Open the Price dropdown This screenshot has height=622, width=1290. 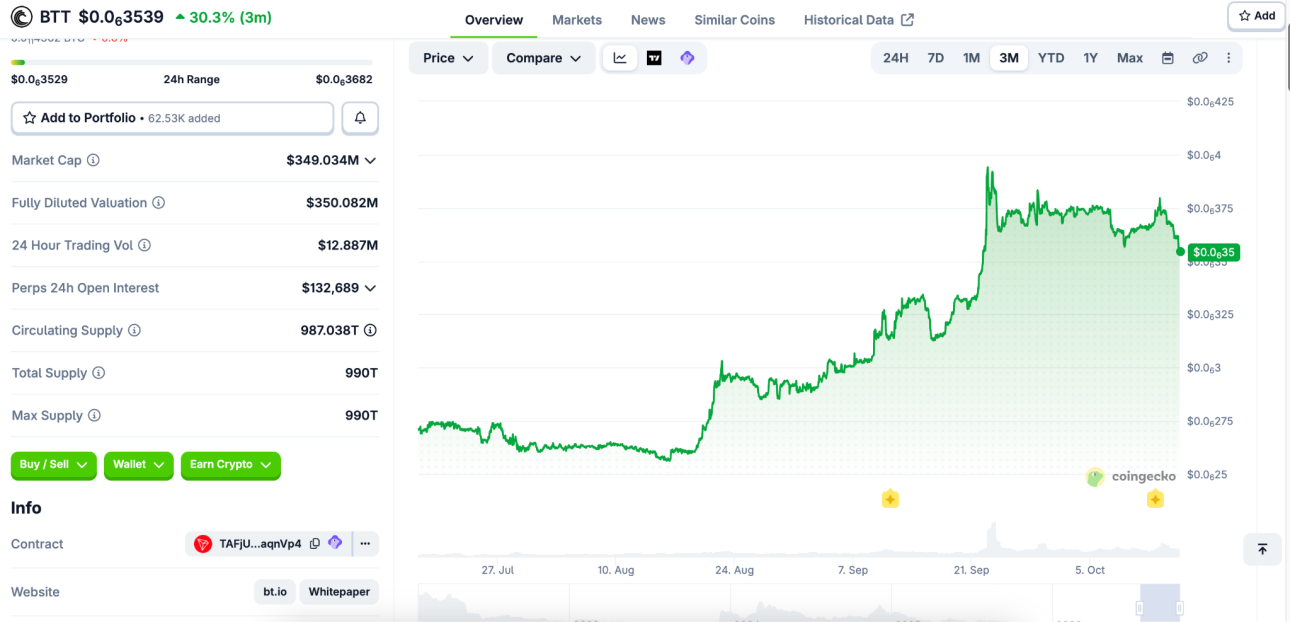coord(449,58)
